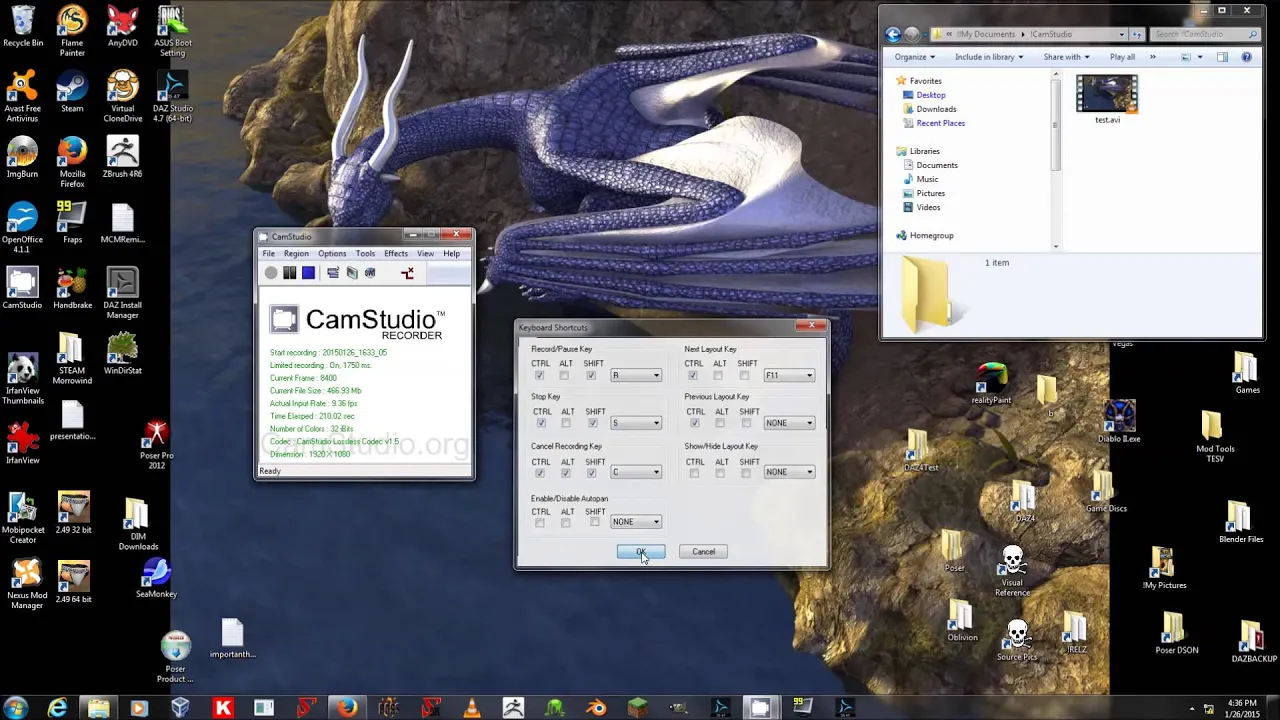
Task: Select the OpenOffice 4.1.1 desktop icon
Action: 22,227
